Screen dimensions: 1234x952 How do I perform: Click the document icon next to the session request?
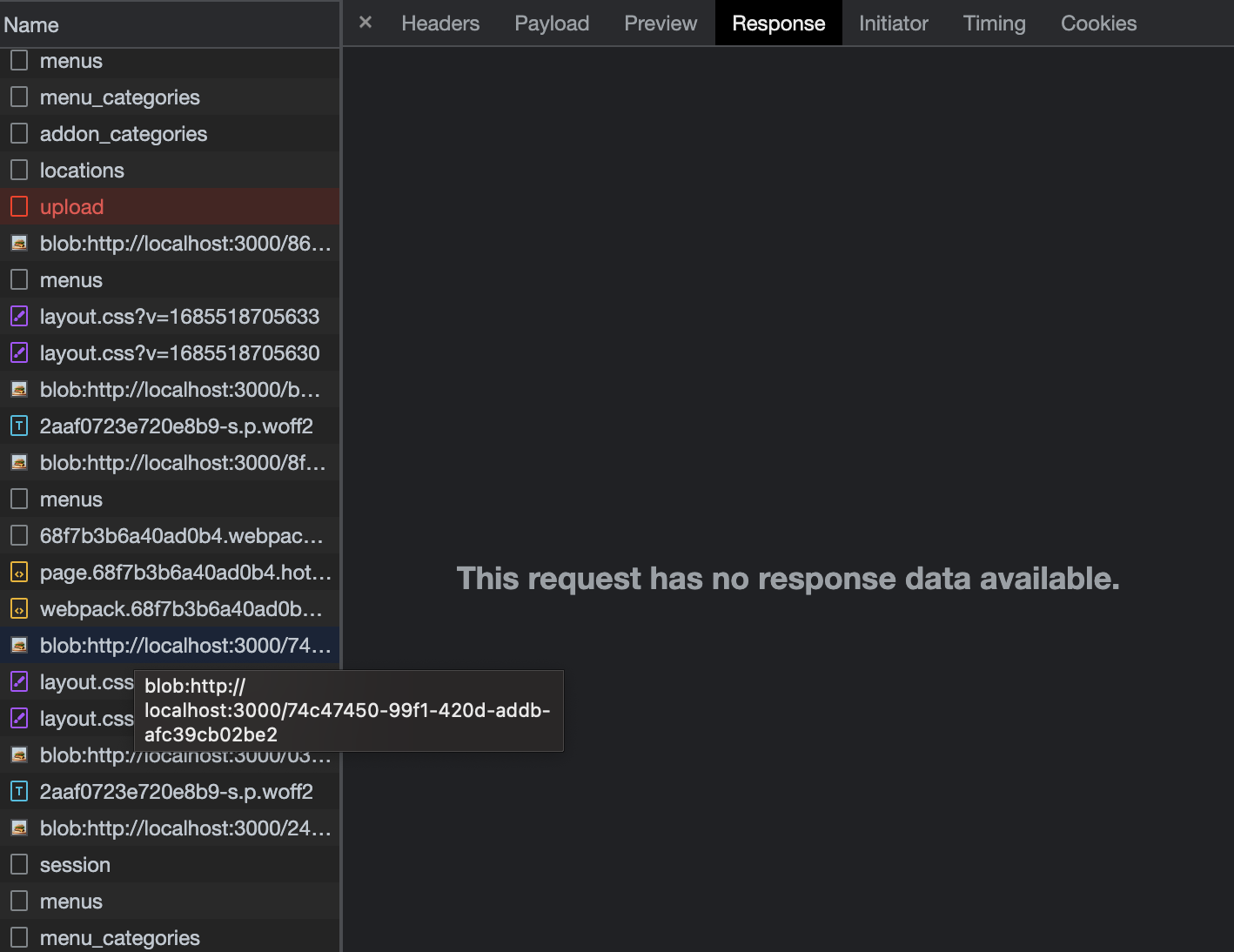tap(19, 864)
